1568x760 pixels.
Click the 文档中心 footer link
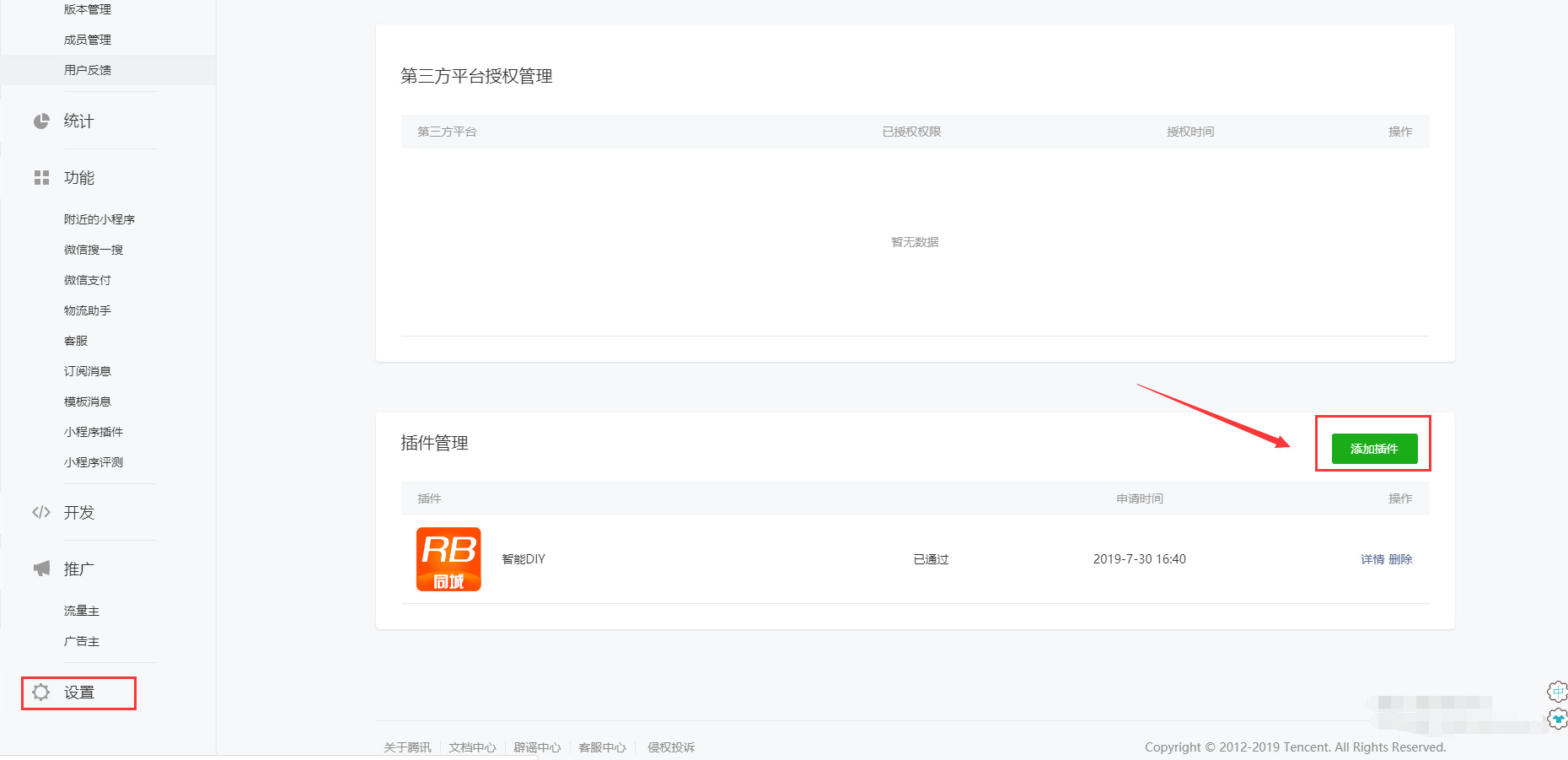click(472, 747)
